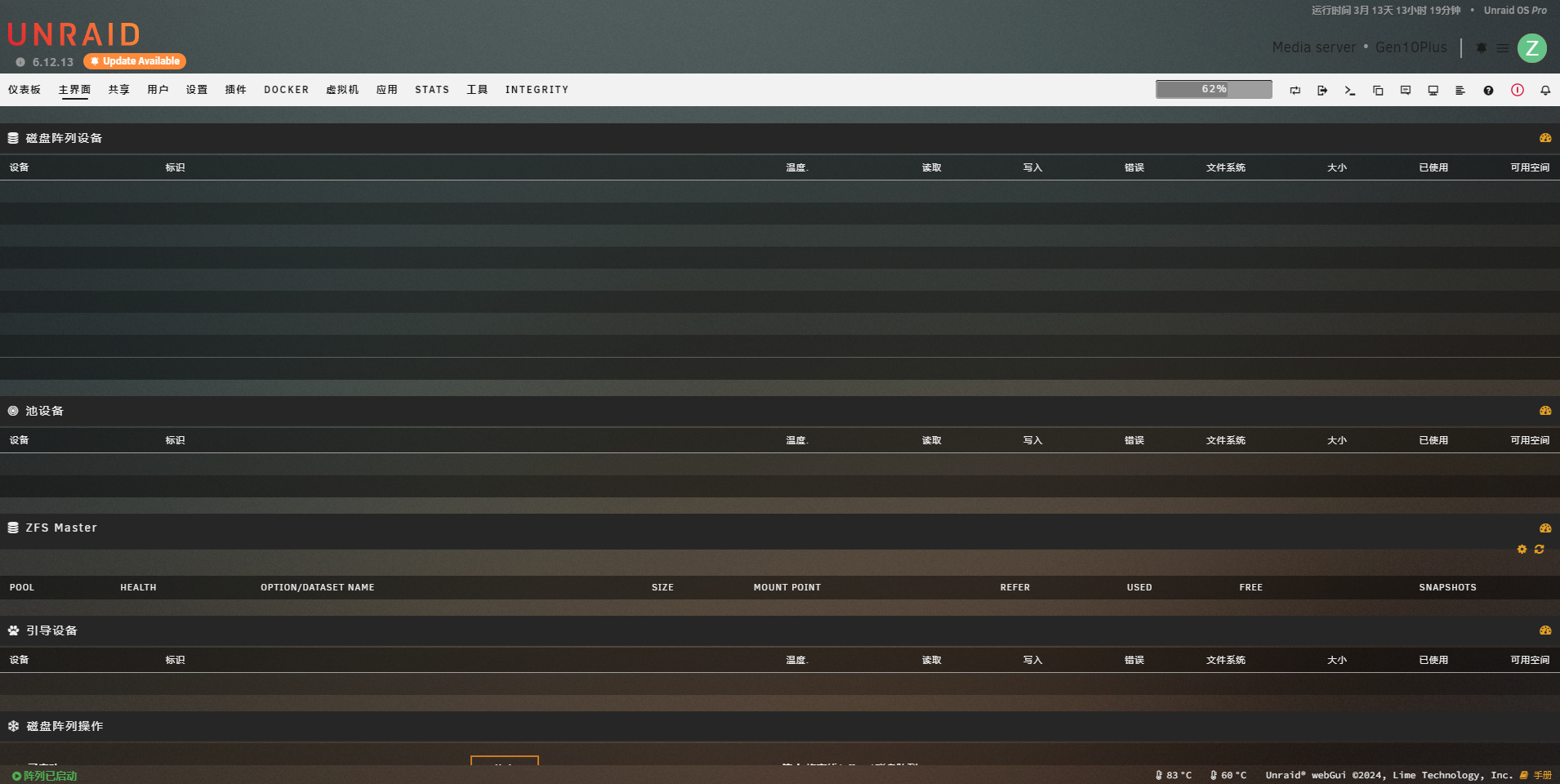This screenshot has width=1560, height=784.
Task: Open the log lines icon in toolbar
Action: 1460,91
